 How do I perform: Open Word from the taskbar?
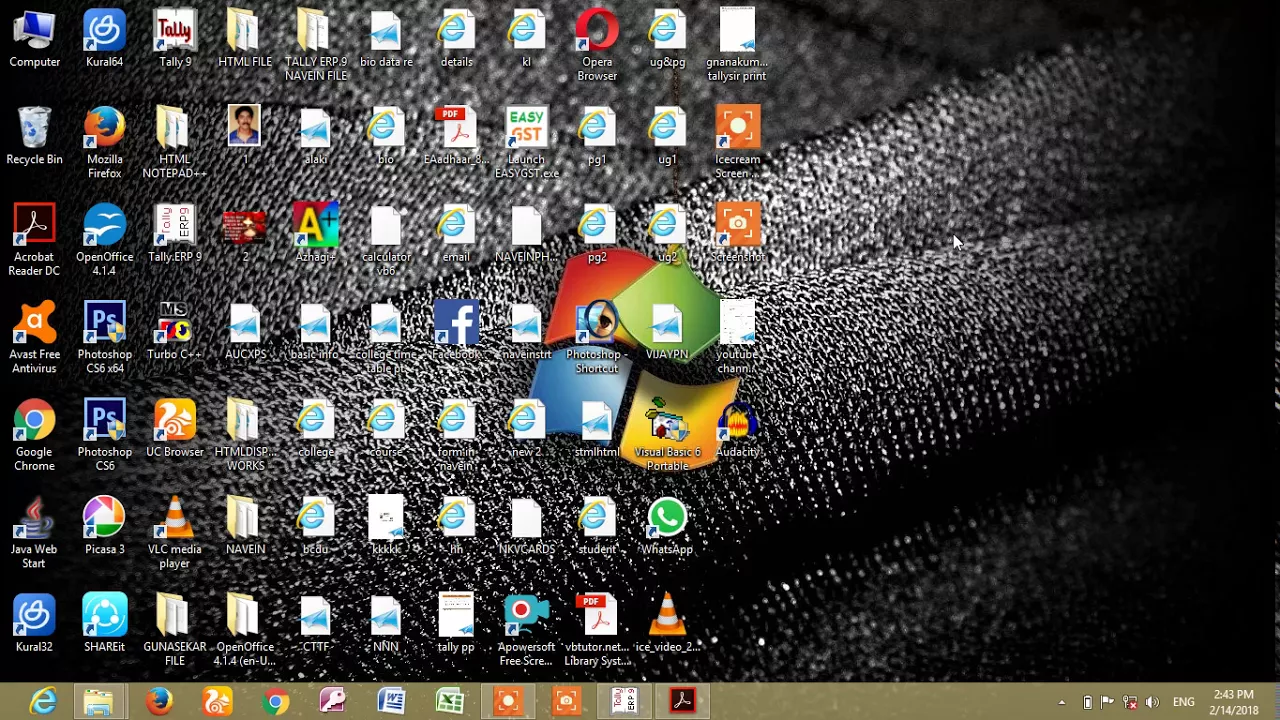391,702
